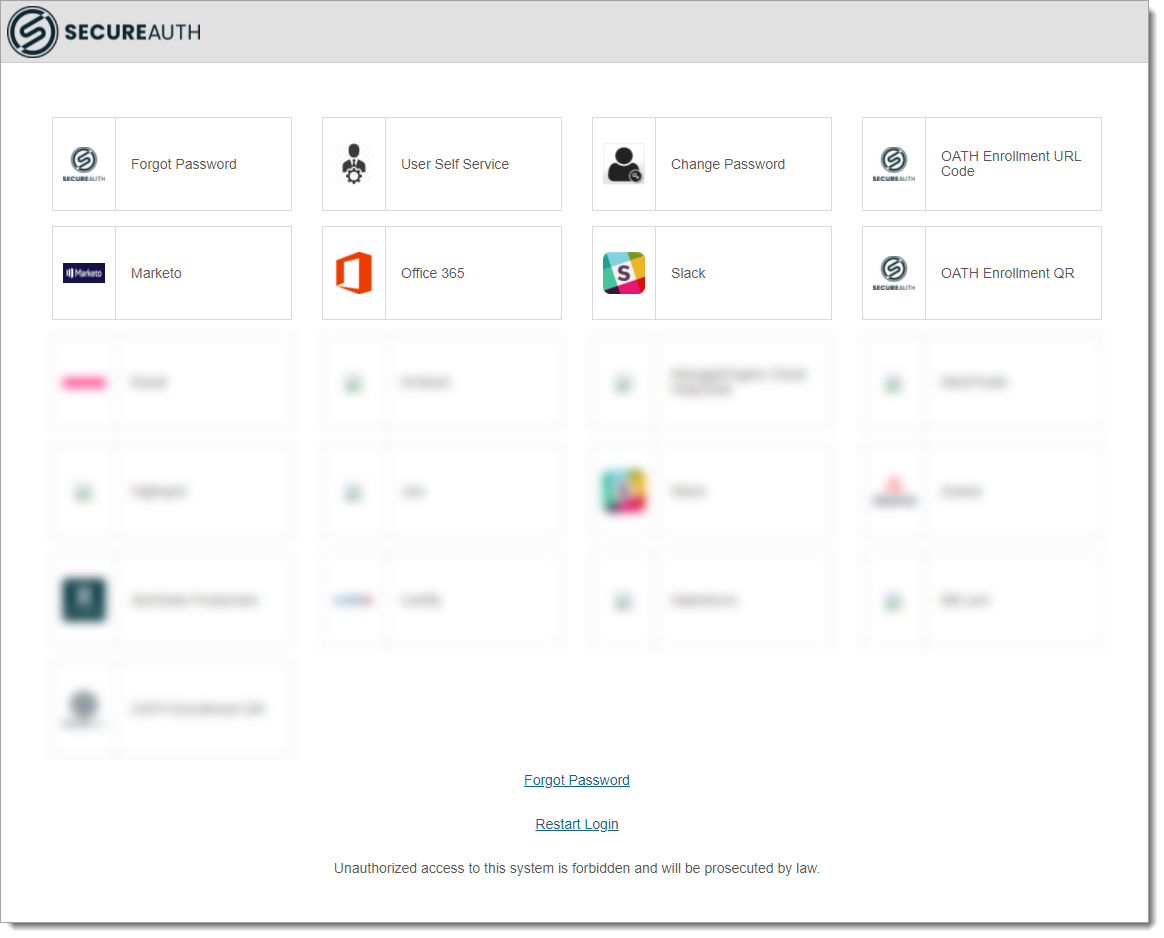The height and width of the screenshot is (938, 1164).
Task: Click the Office 365 app icon
Action: click(353, 272)
